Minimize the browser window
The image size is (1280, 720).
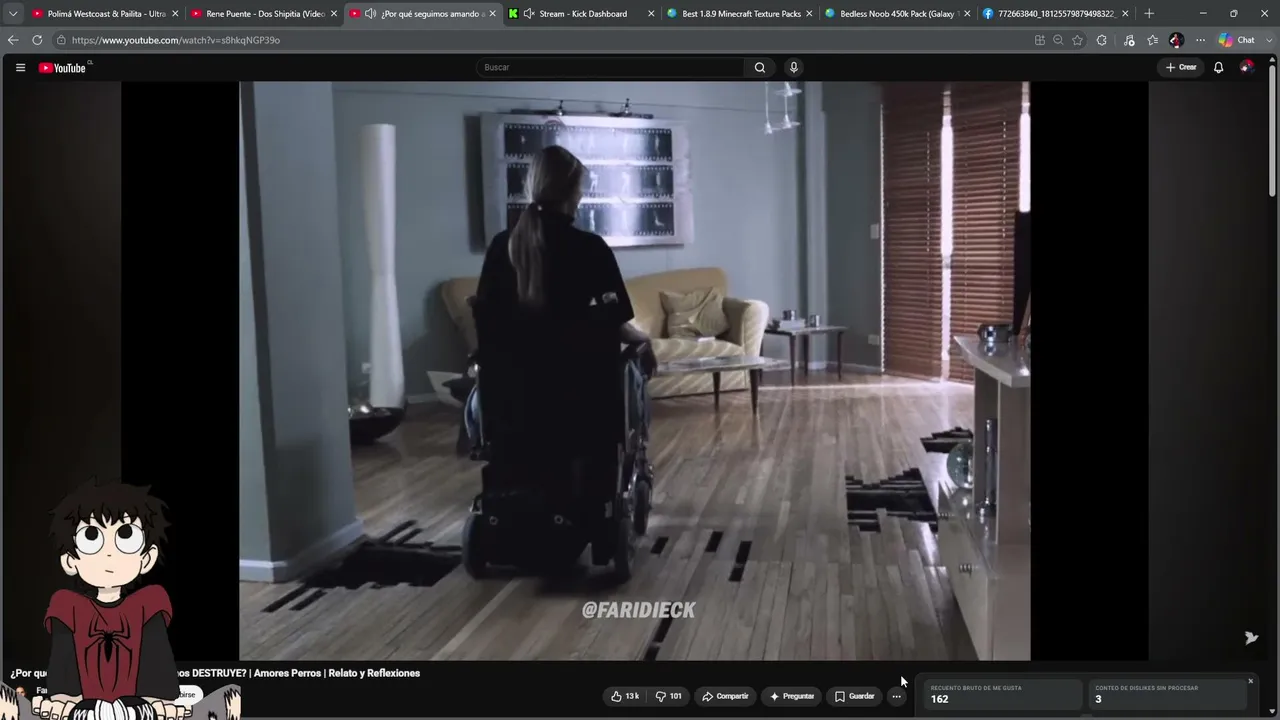point(1203,14)
